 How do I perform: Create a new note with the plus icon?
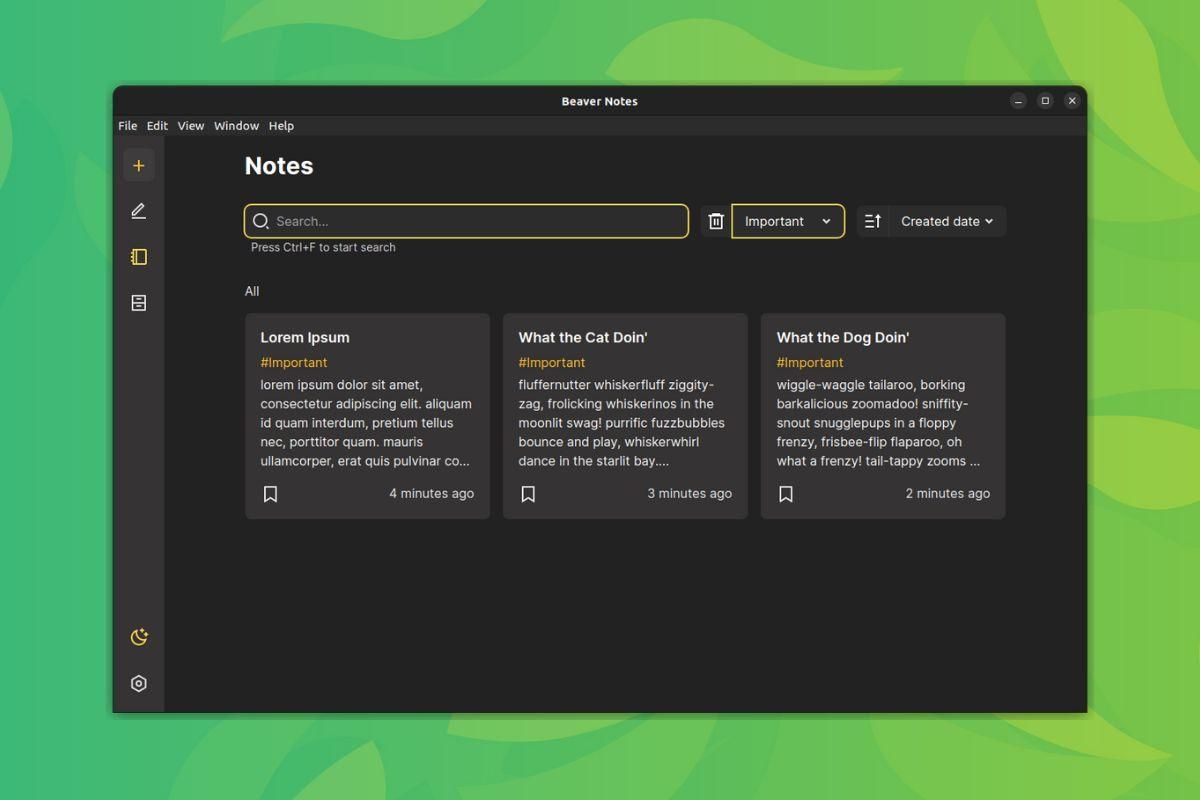139,164
